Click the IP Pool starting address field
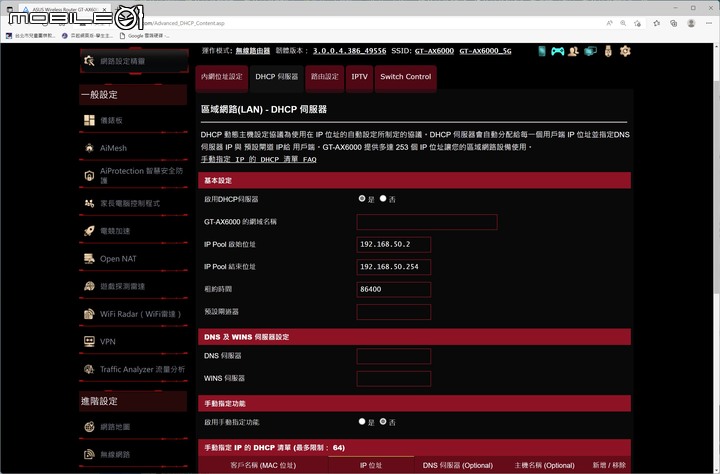This screenshot has width=720, height=474. (x=394, y=244)
